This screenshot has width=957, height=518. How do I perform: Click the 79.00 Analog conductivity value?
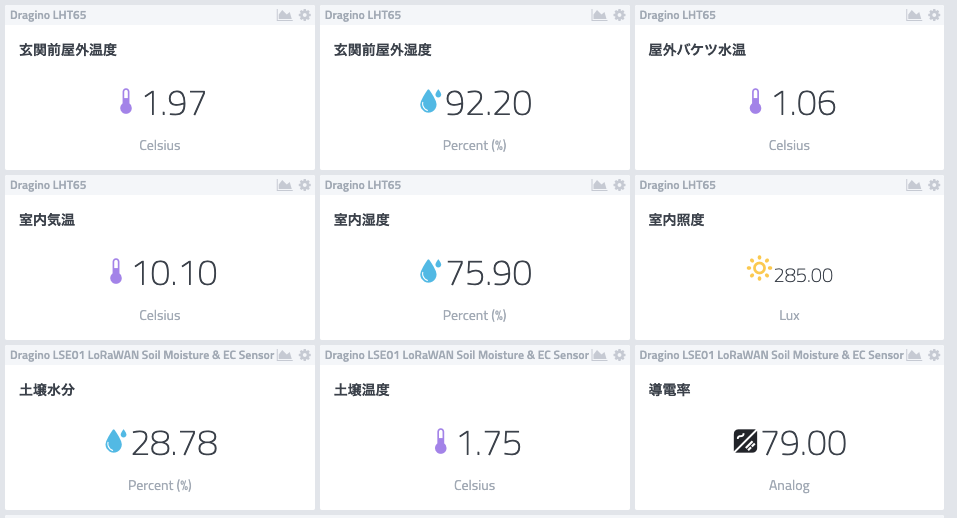tap(803, 443)
